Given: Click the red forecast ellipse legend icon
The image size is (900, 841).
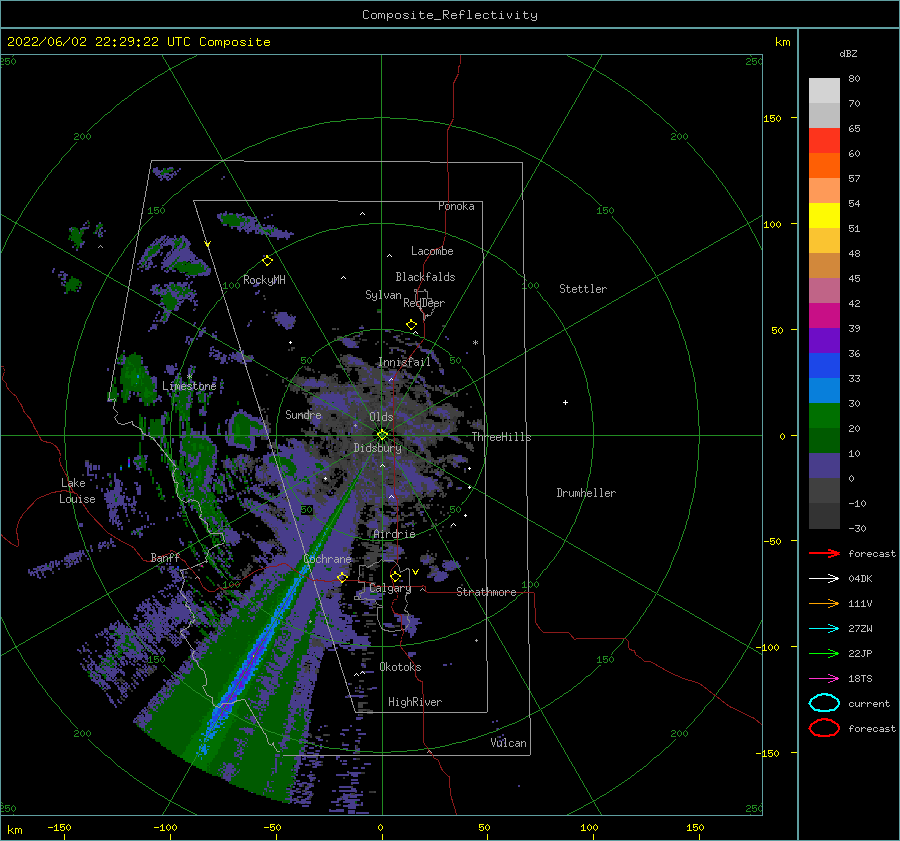Looking at the screenshot, I should [x=824, y=728].
